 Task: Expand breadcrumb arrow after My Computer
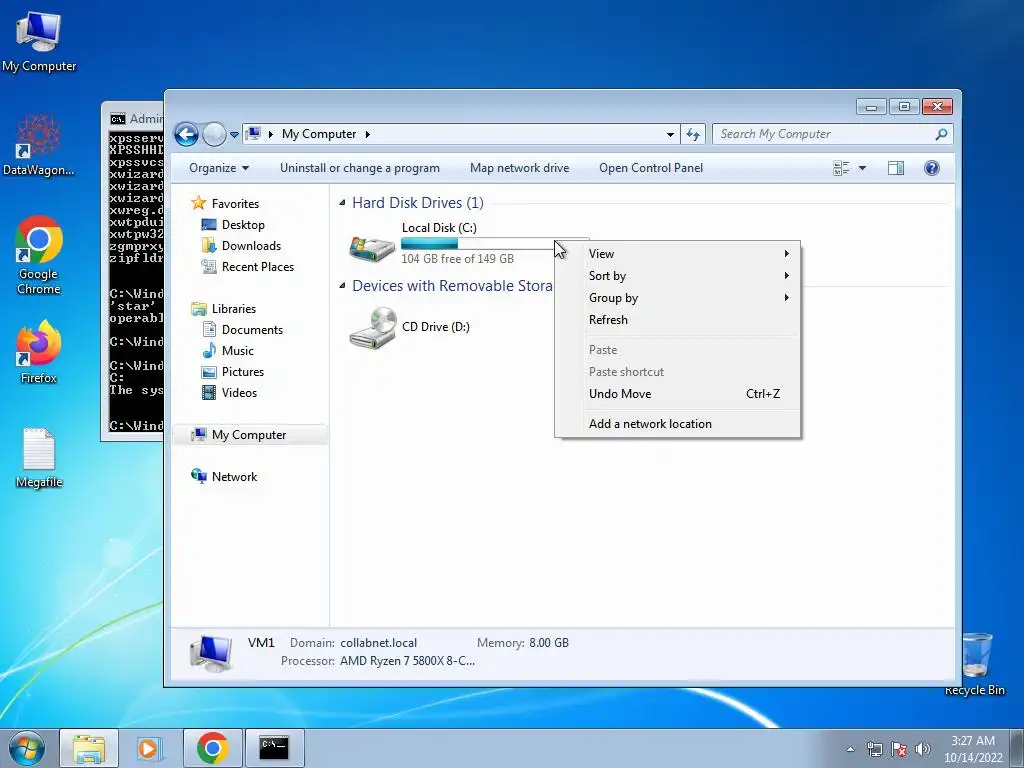(368, 135)
